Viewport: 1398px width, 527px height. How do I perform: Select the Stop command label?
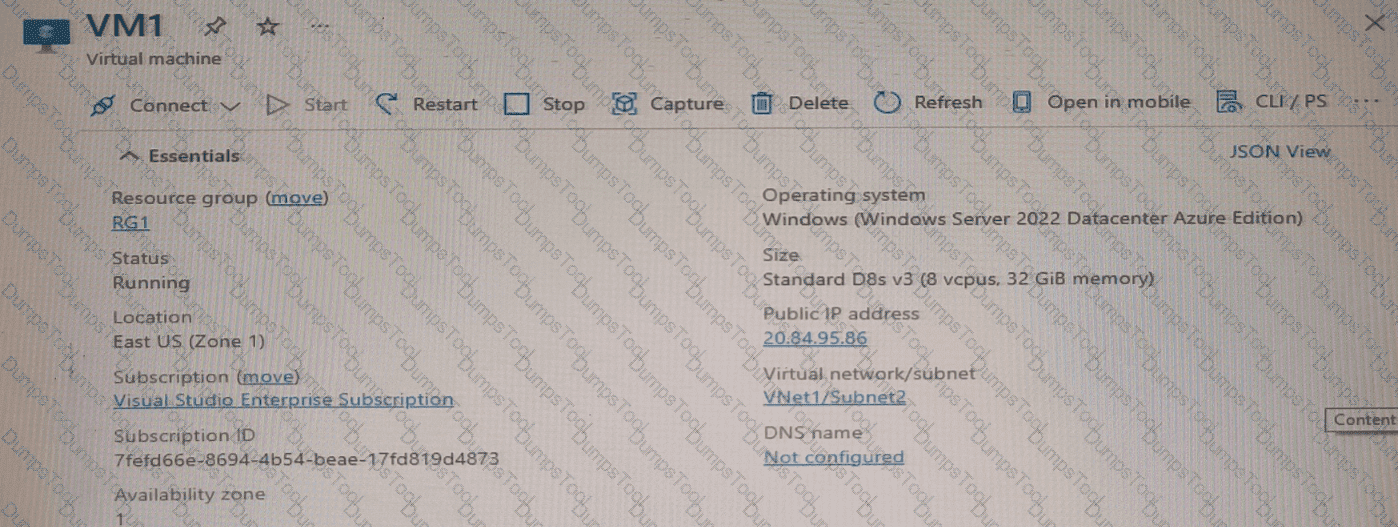(x=564, y=104)
